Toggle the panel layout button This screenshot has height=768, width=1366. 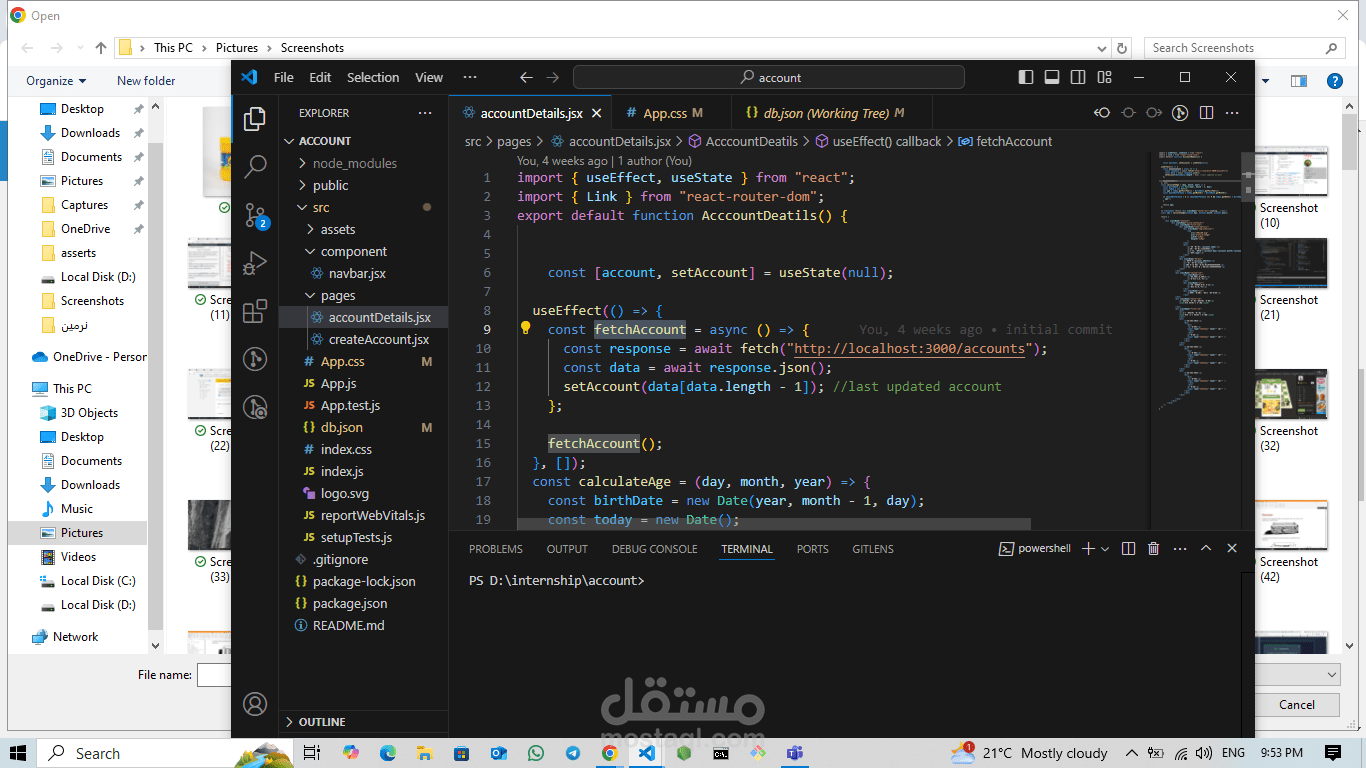point(1052,77)
